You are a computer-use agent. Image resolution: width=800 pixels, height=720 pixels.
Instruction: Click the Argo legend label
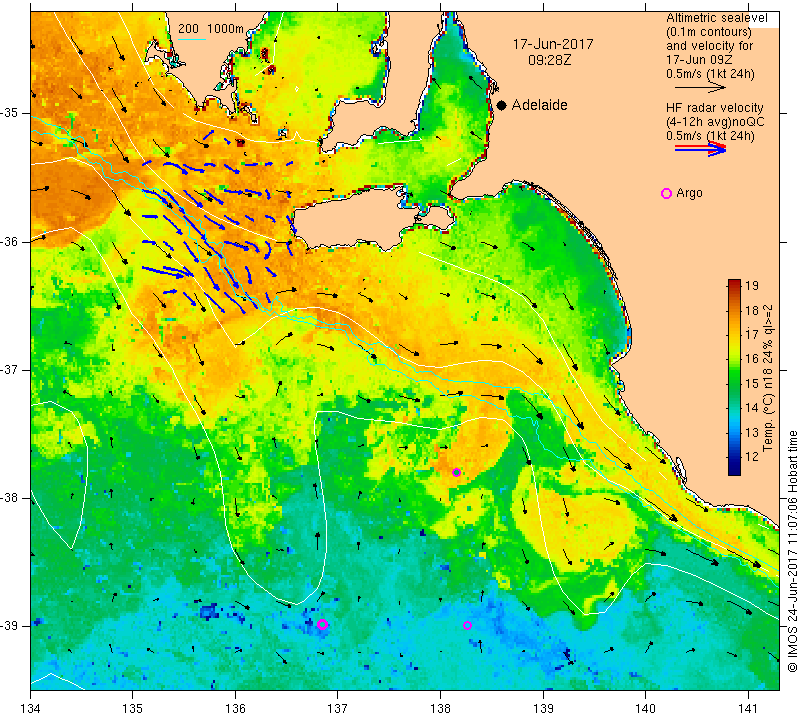[x=689, y=193]
